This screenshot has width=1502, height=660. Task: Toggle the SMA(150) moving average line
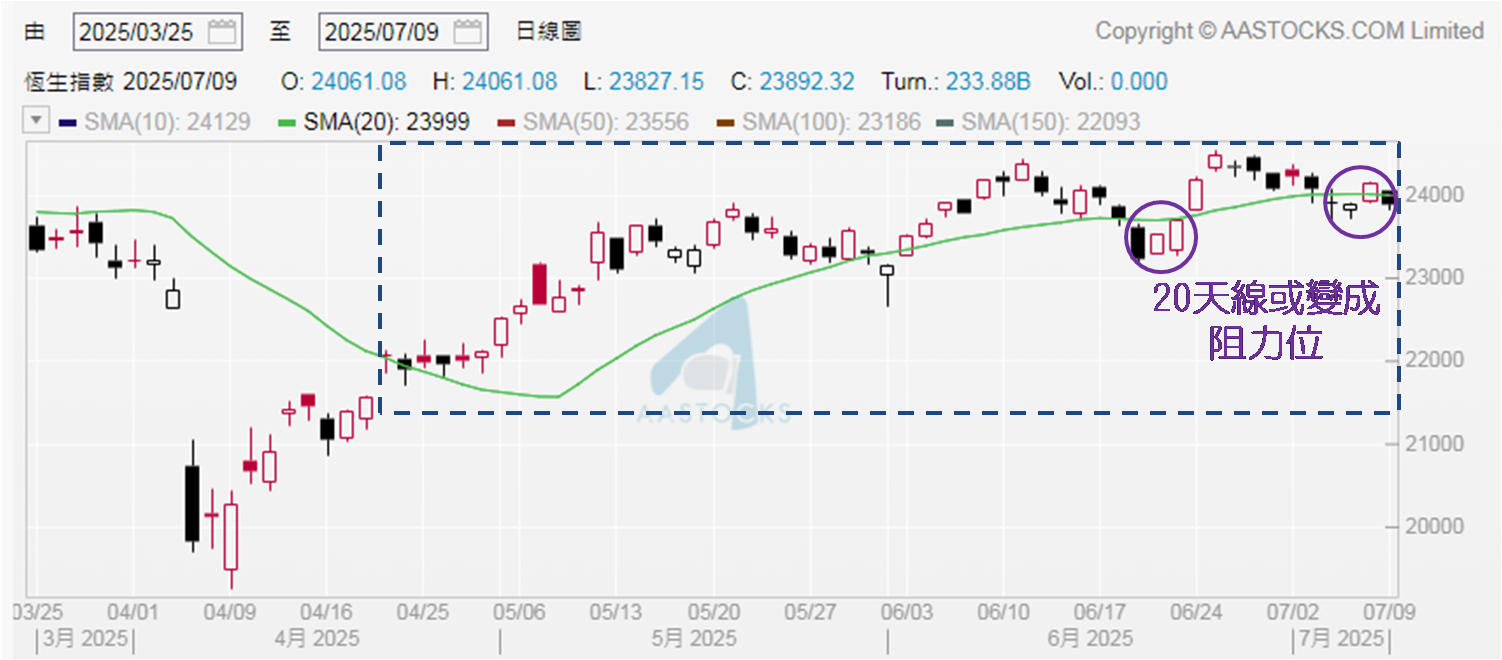tap(1038, 122)
